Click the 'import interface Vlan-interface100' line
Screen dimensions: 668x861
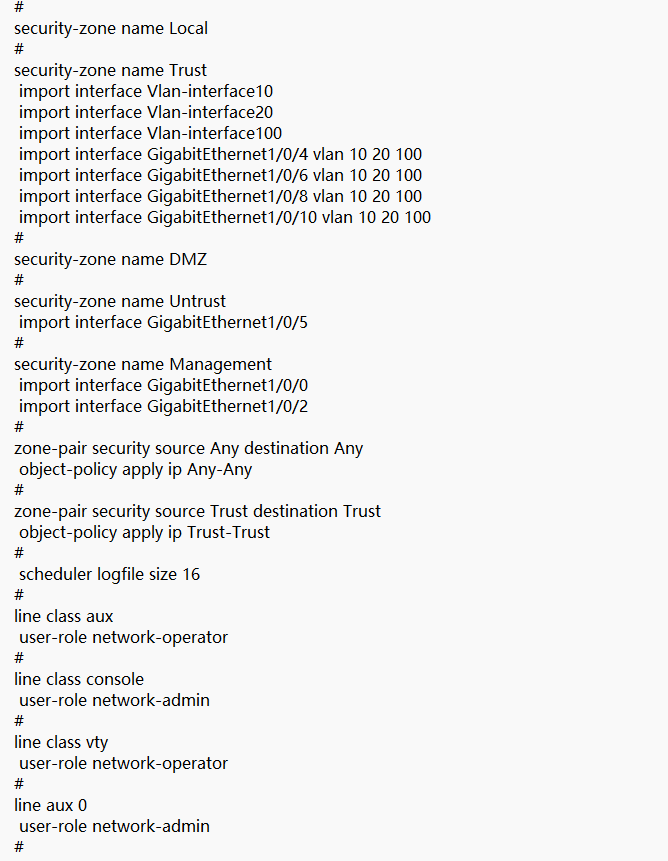tap(150, 133)
